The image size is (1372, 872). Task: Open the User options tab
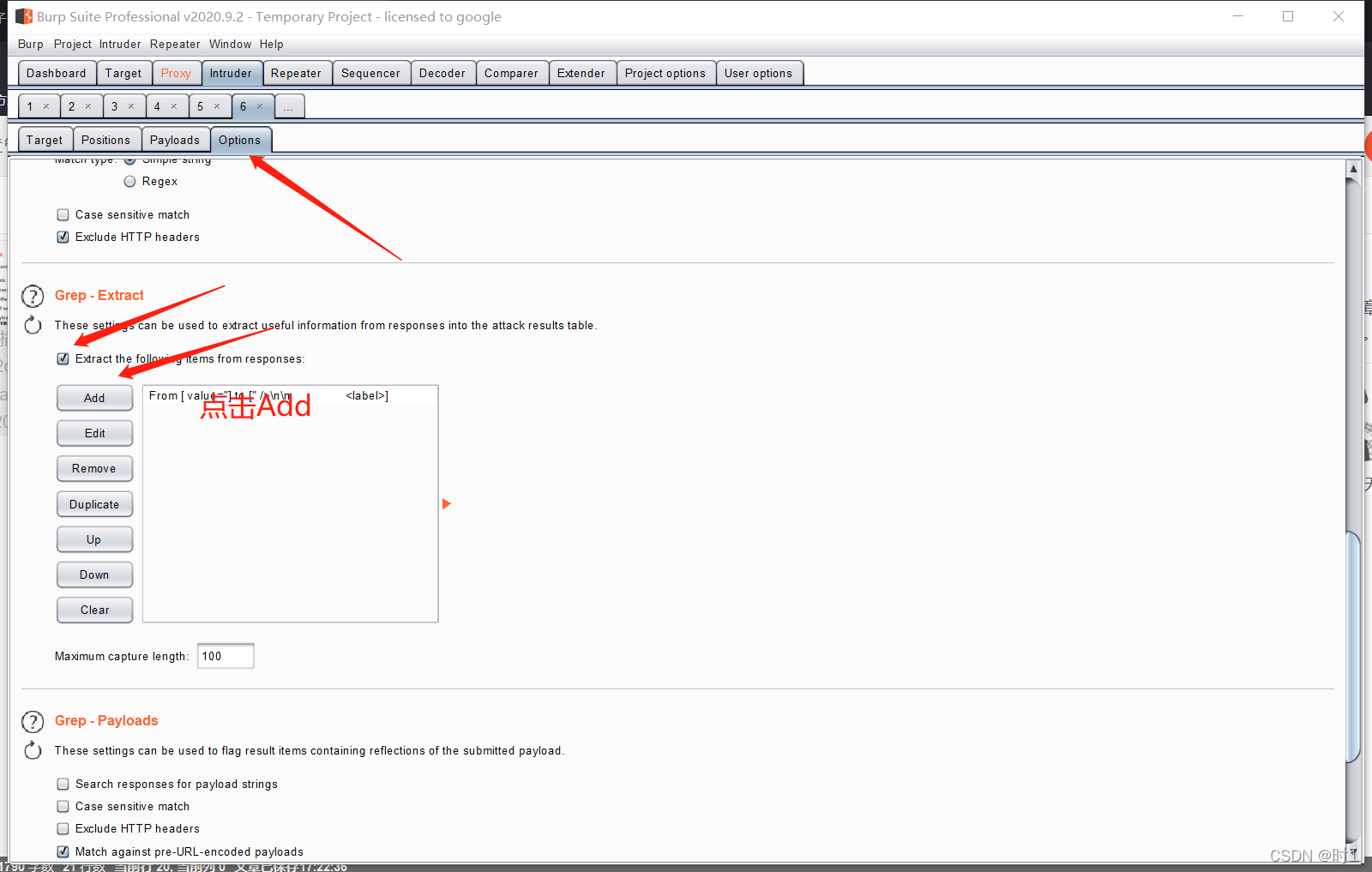click(759, 74)
